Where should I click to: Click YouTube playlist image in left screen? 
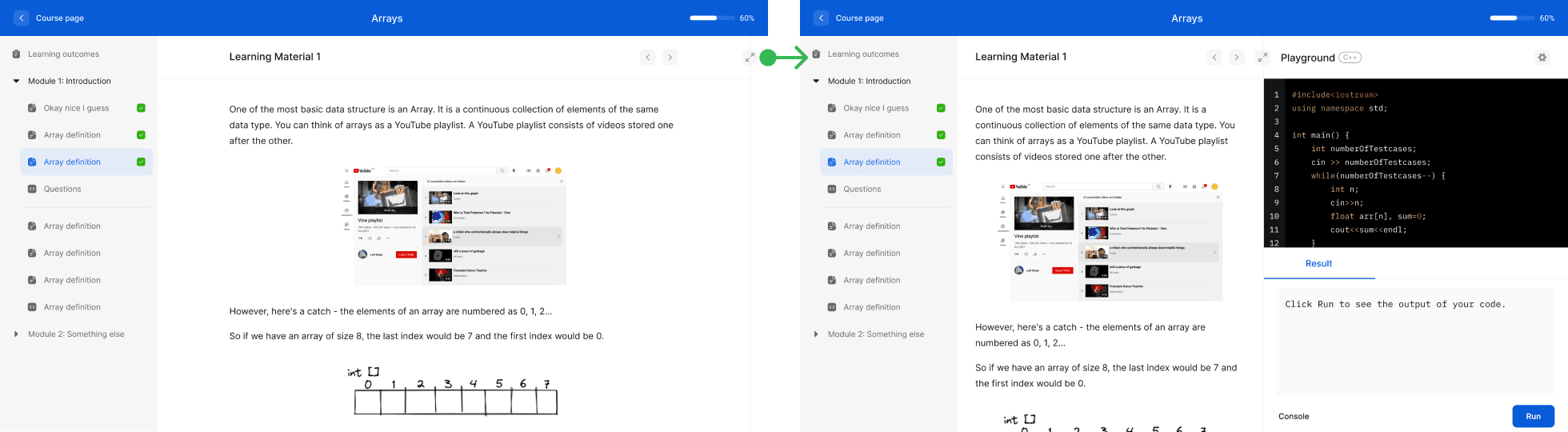[x=454, y=226]
